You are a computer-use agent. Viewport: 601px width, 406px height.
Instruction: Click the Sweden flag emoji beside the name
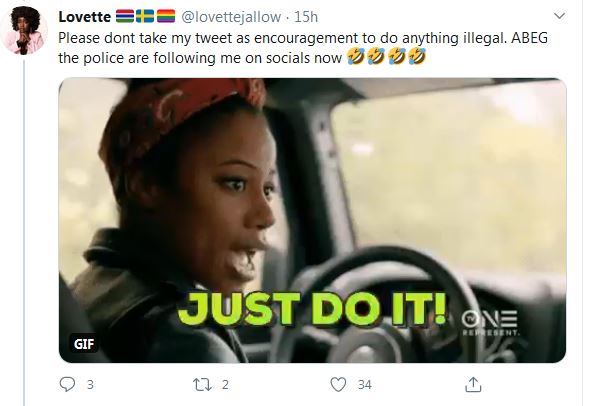[144, 17]
